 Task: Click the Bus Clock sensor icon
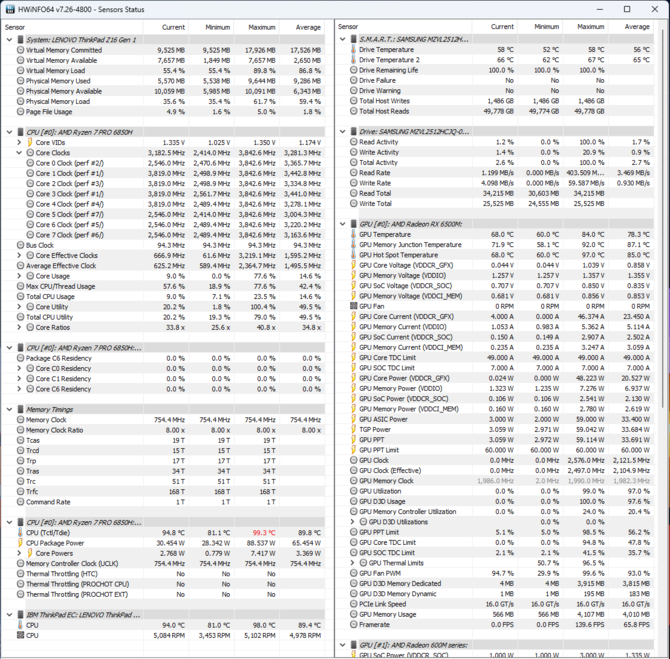[20, 245]
